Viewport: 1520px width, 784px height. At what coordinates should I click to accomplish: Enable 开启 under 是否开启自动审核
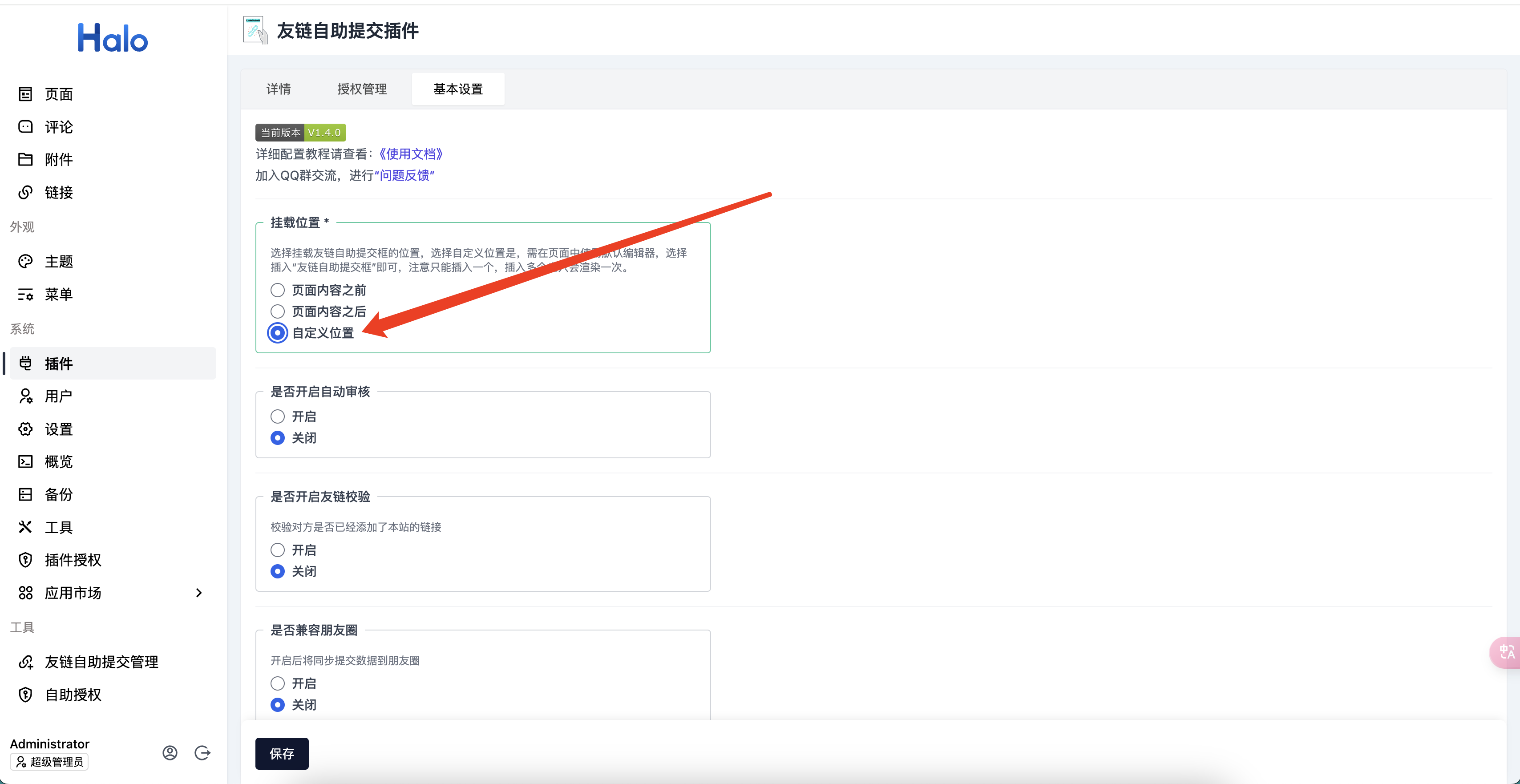[x=277, y=416]
